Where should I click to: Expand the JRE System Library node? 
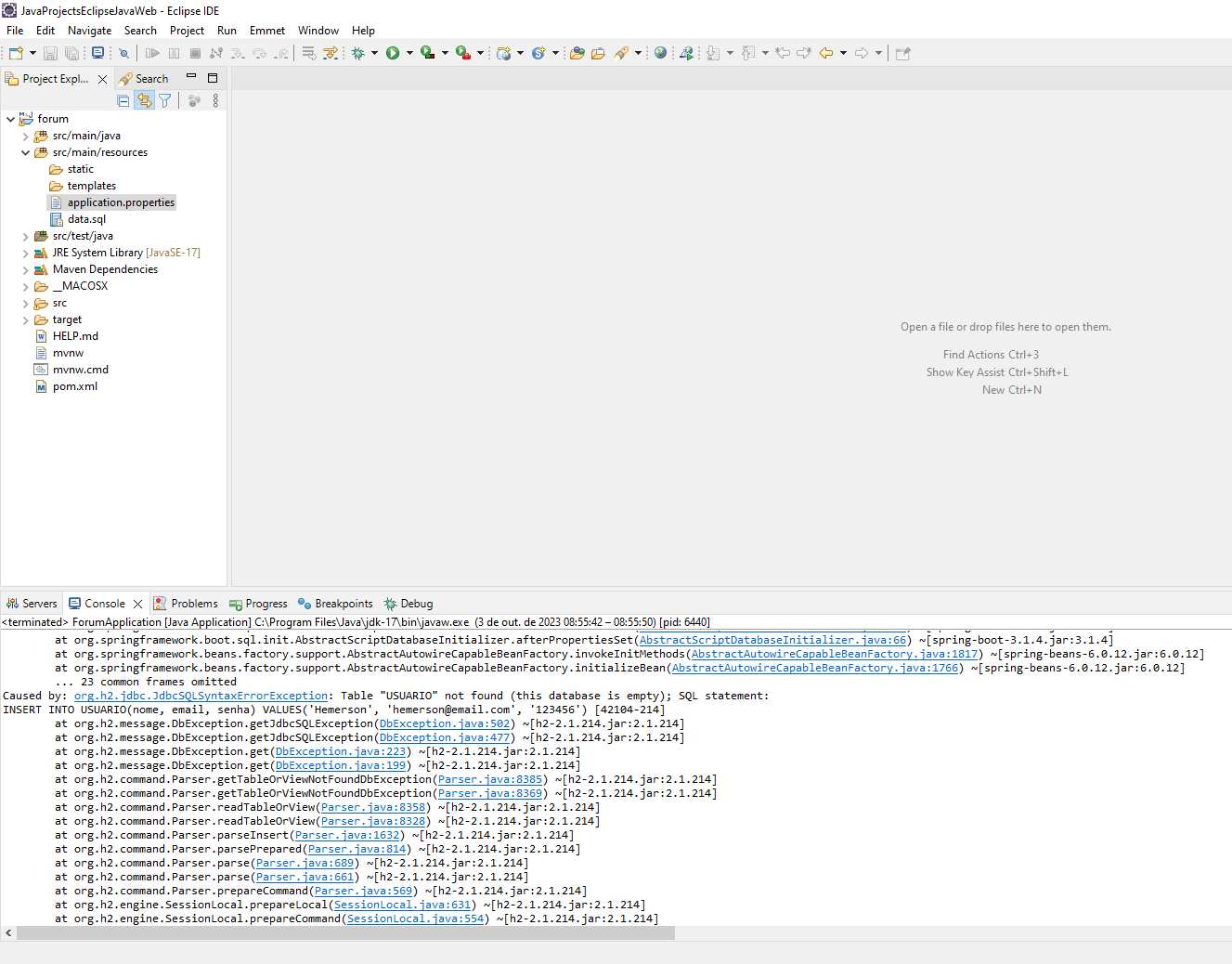click(x=25, y=253)
